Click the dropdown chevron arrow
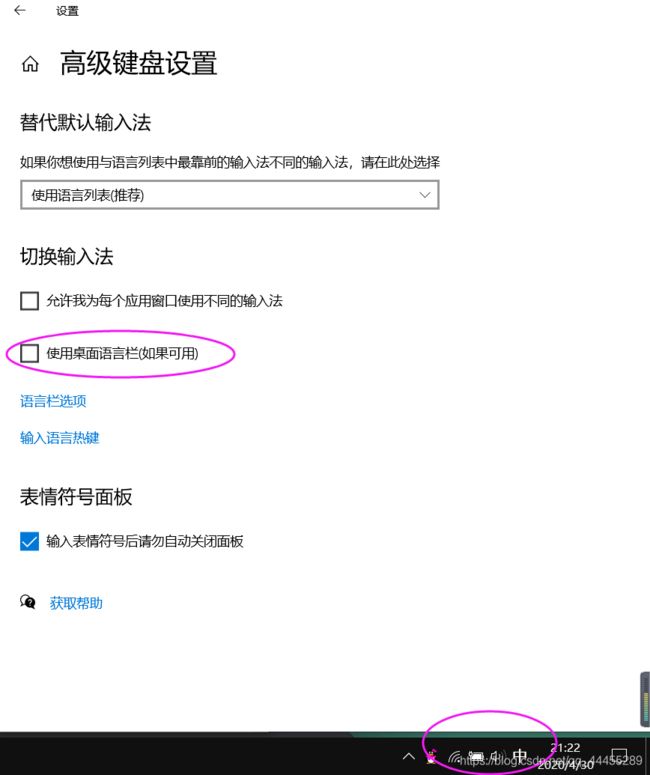The image size is (650, 775). [x=425, y=195]
